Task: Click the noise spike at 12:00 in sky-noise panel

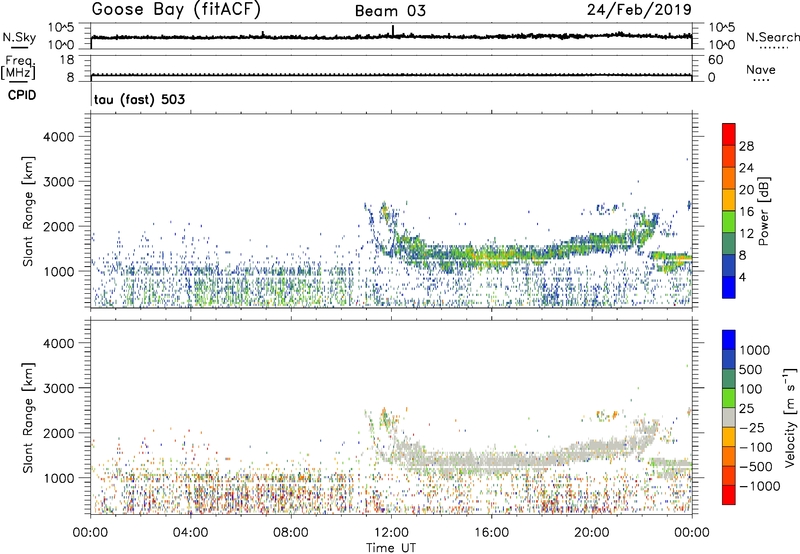Action: [392, 31]
